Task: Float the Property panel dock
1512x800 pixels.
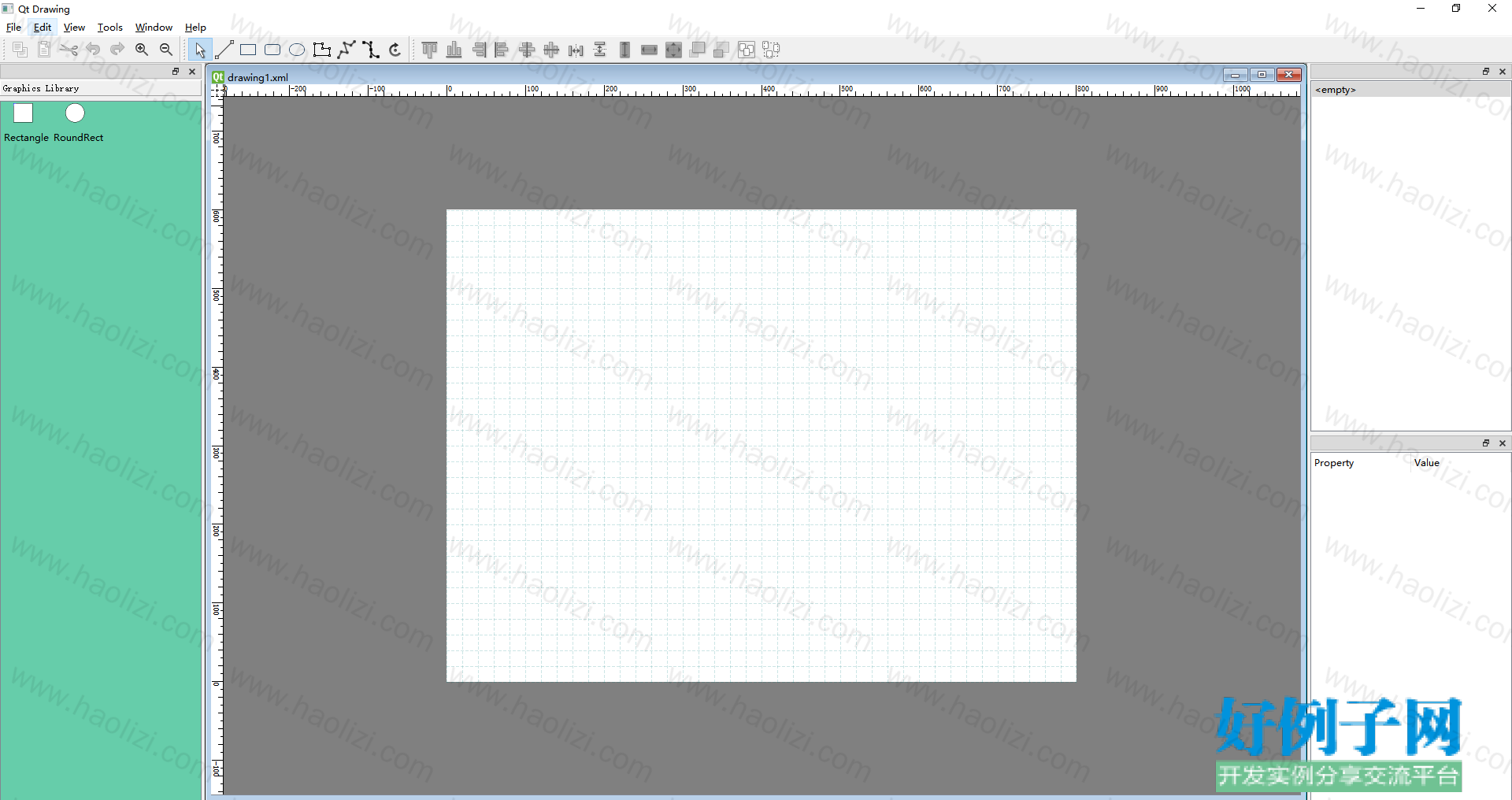Action: [x=1486, y=443]
